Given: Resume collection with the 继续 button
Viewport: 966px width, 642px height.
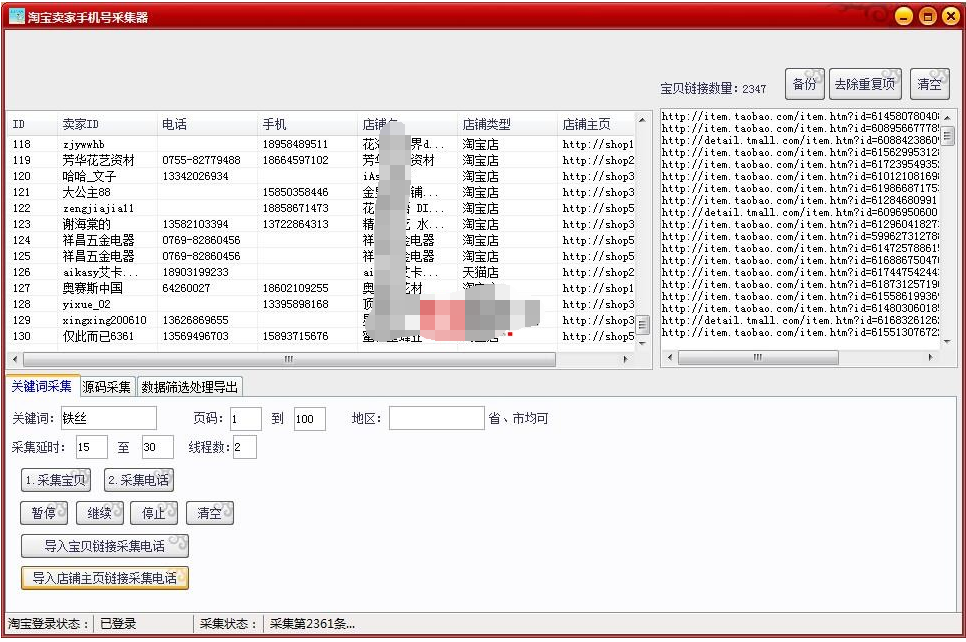Looking at the screenshot, I should tap(100, 512).
